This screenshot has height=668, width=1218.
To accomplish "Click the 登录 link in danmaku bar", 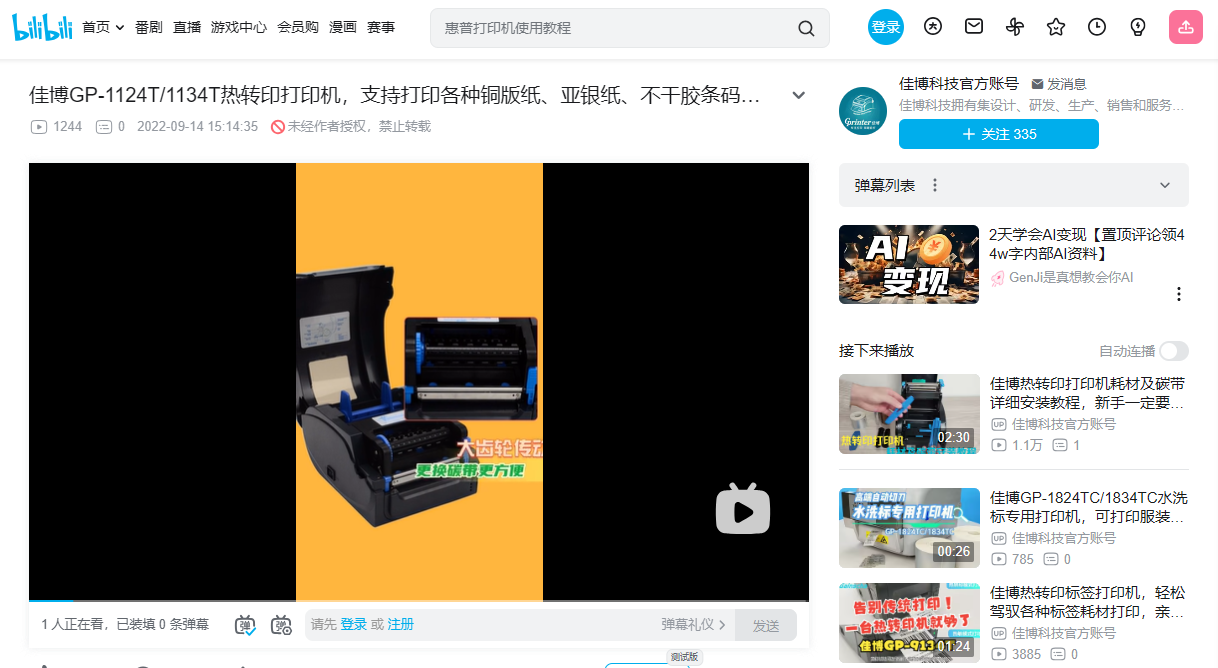I will (x=354, y=625).
